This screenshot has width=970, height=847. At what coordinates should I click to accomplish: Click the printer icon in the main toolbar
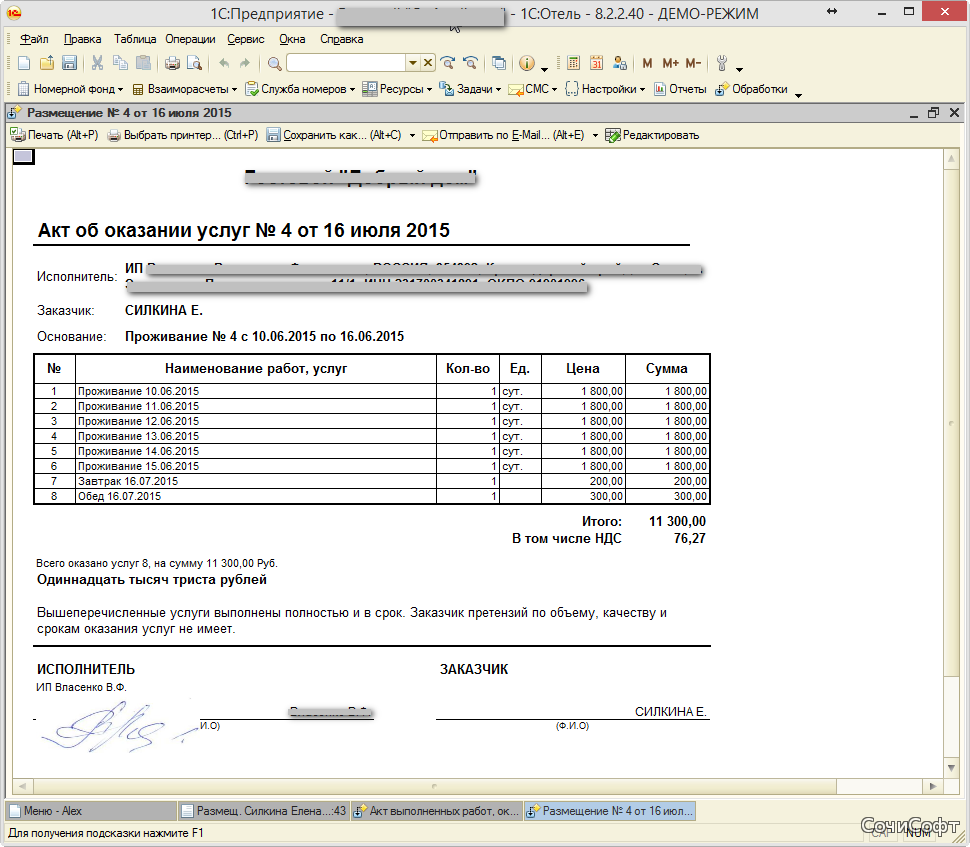click(x=172, y=63)
